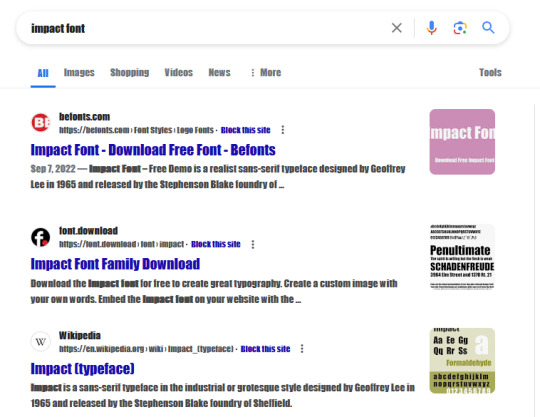Click the snippet starting 'Download the Impact font for free'
The image size is (540, 417).
click(214, 291)
